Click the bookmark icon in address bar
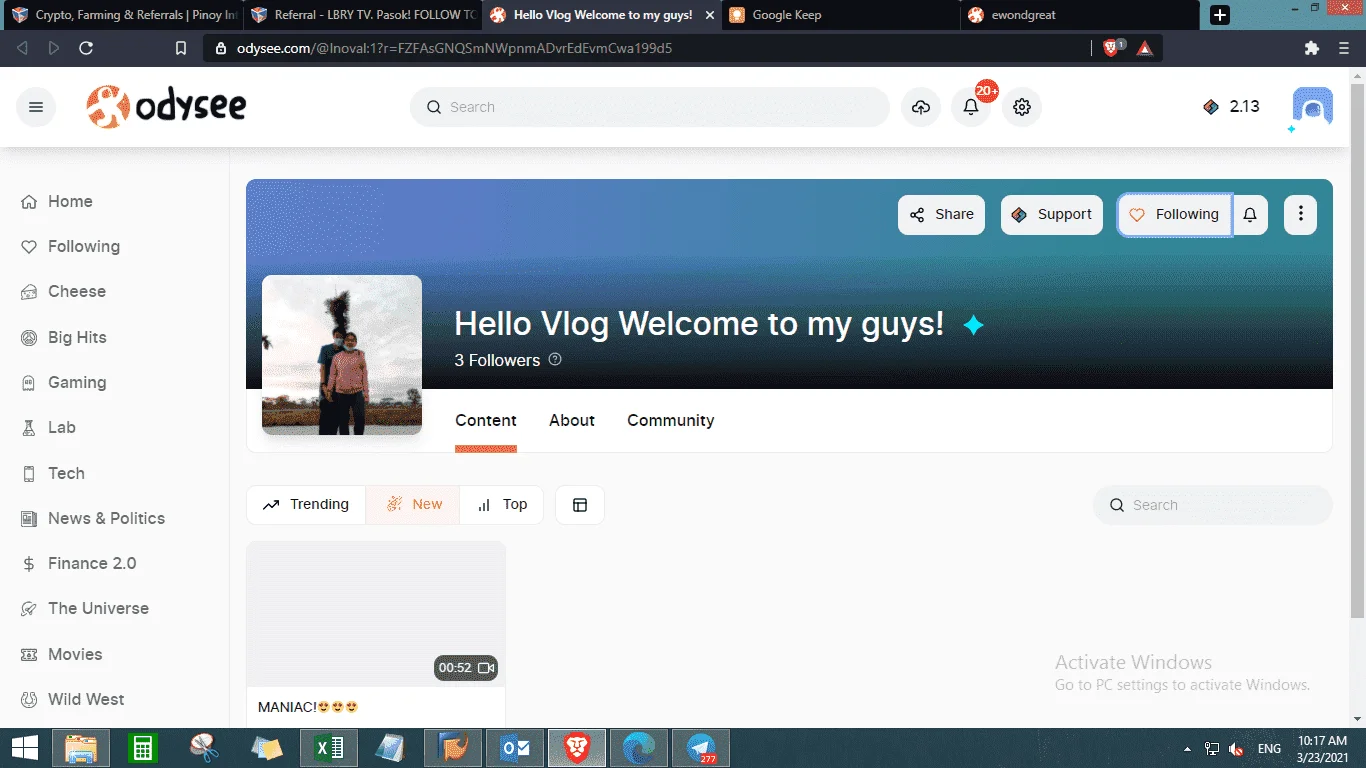The width and height of the screenshot is (1366, 768). (181, 48)
